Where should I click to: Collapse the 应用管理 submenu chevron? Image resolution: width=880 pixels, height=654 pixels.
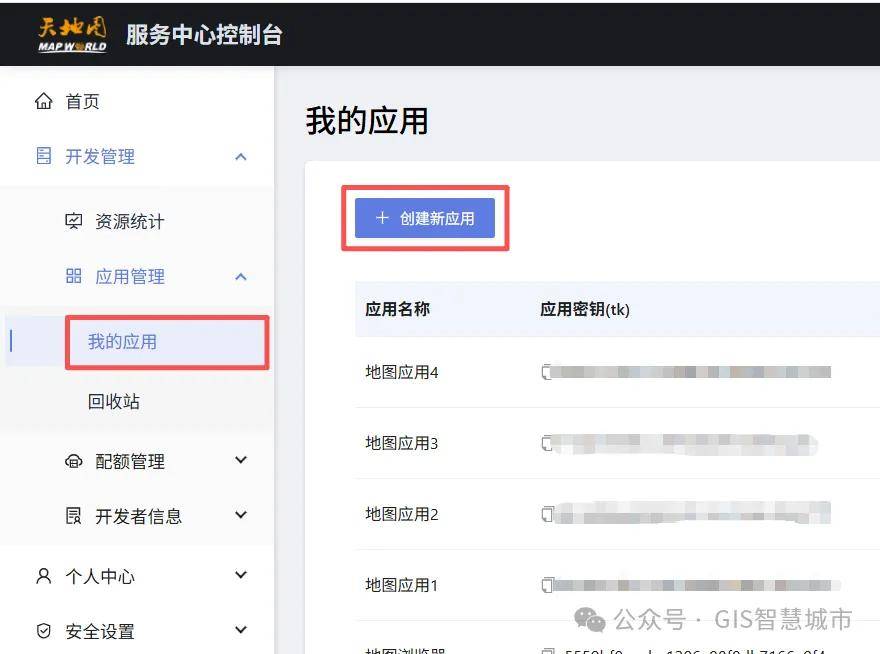click(240, 277)
